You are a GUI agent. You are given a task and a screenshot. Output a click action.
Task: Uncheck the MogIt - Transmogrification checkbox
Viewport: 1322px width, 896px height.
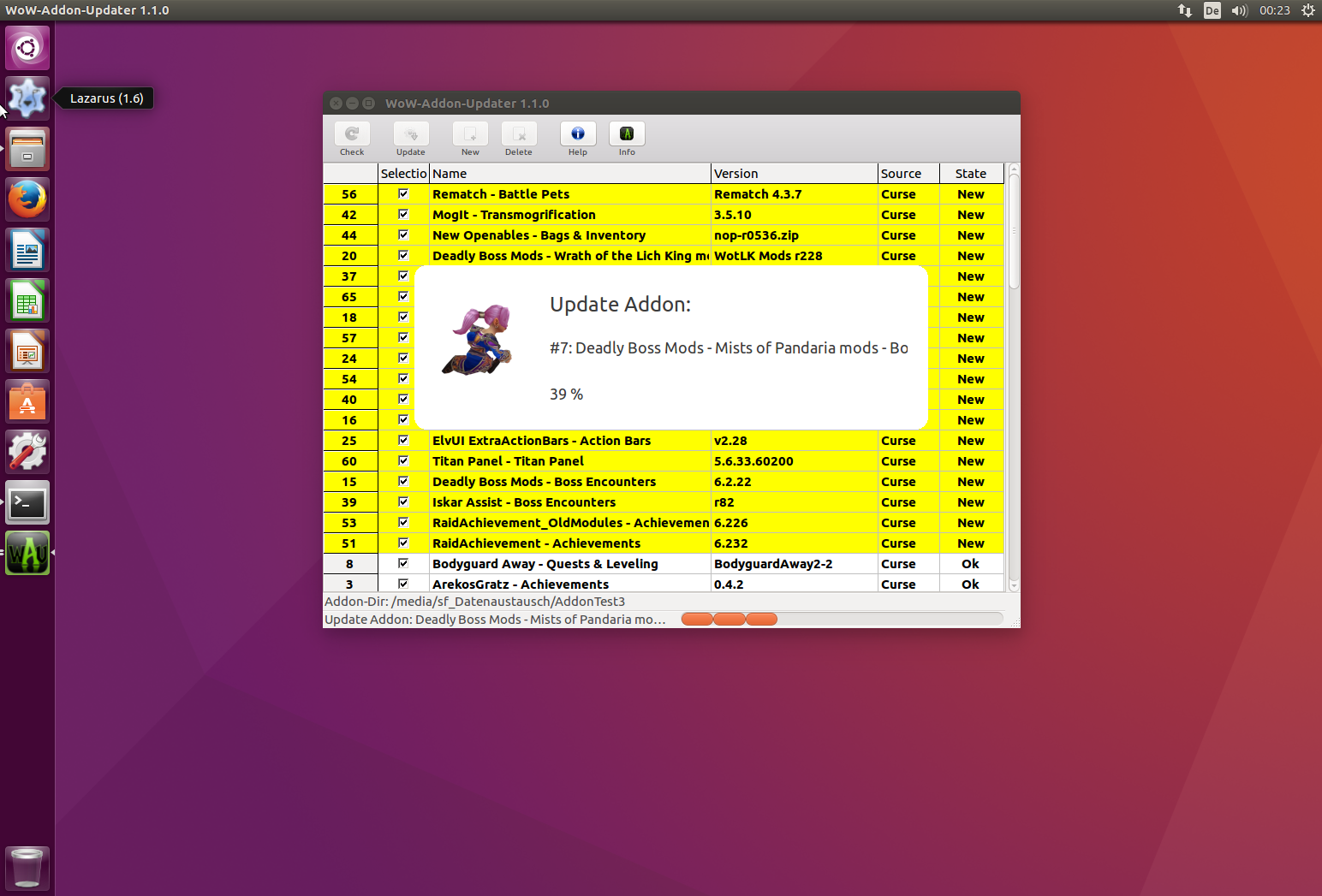click(403, 214)
